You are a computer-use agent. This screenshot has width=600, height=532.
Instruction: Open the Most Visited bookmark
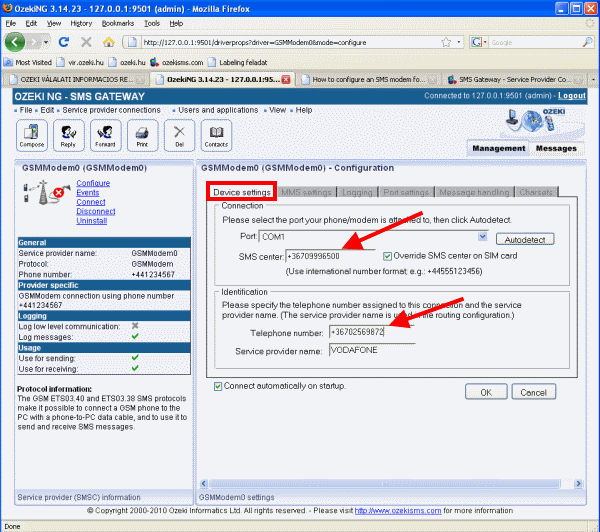(28, 62)
